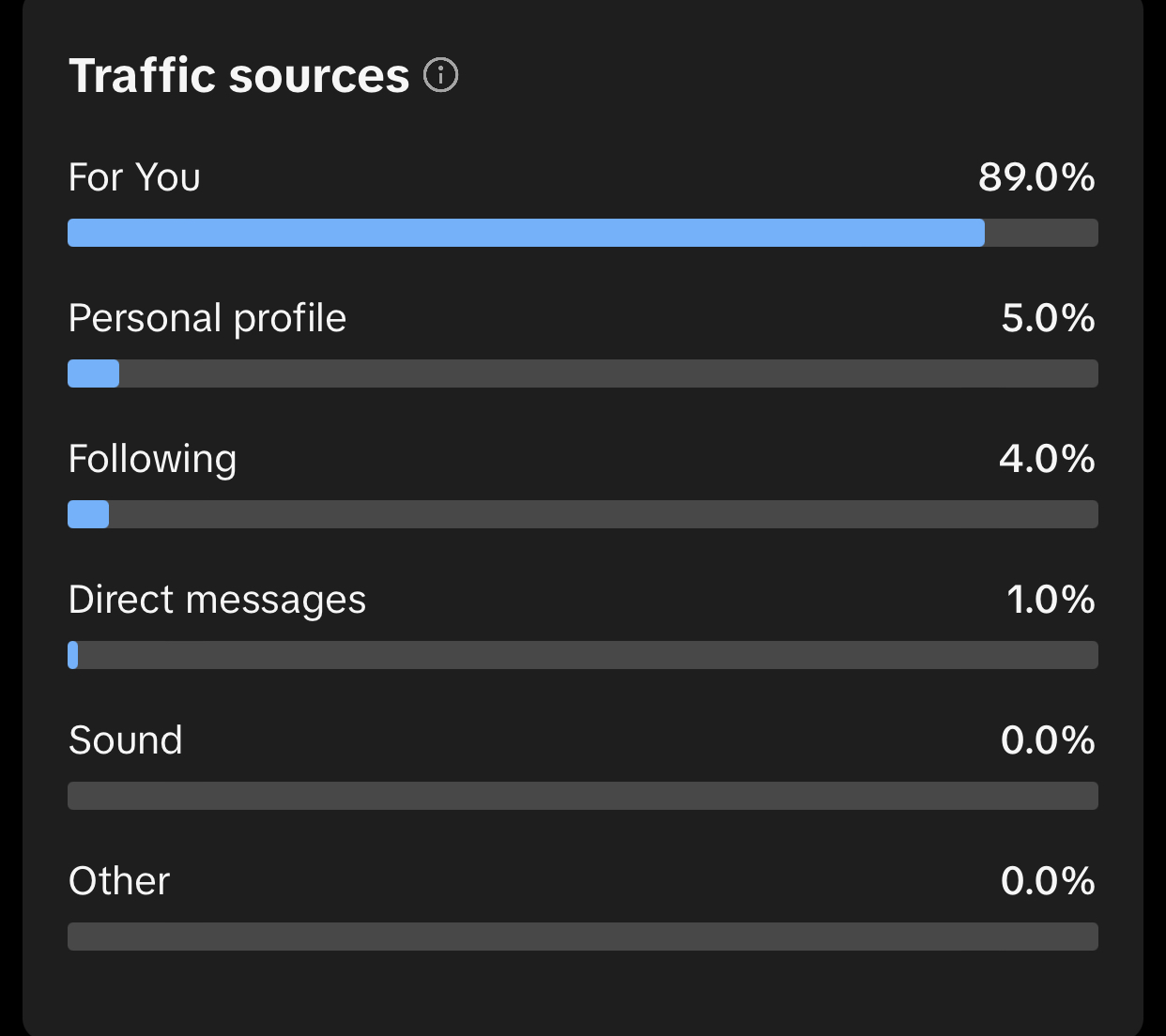Tap the 89.0% value
The height and width of the screenshot is (1036, 1166).
1036,177
